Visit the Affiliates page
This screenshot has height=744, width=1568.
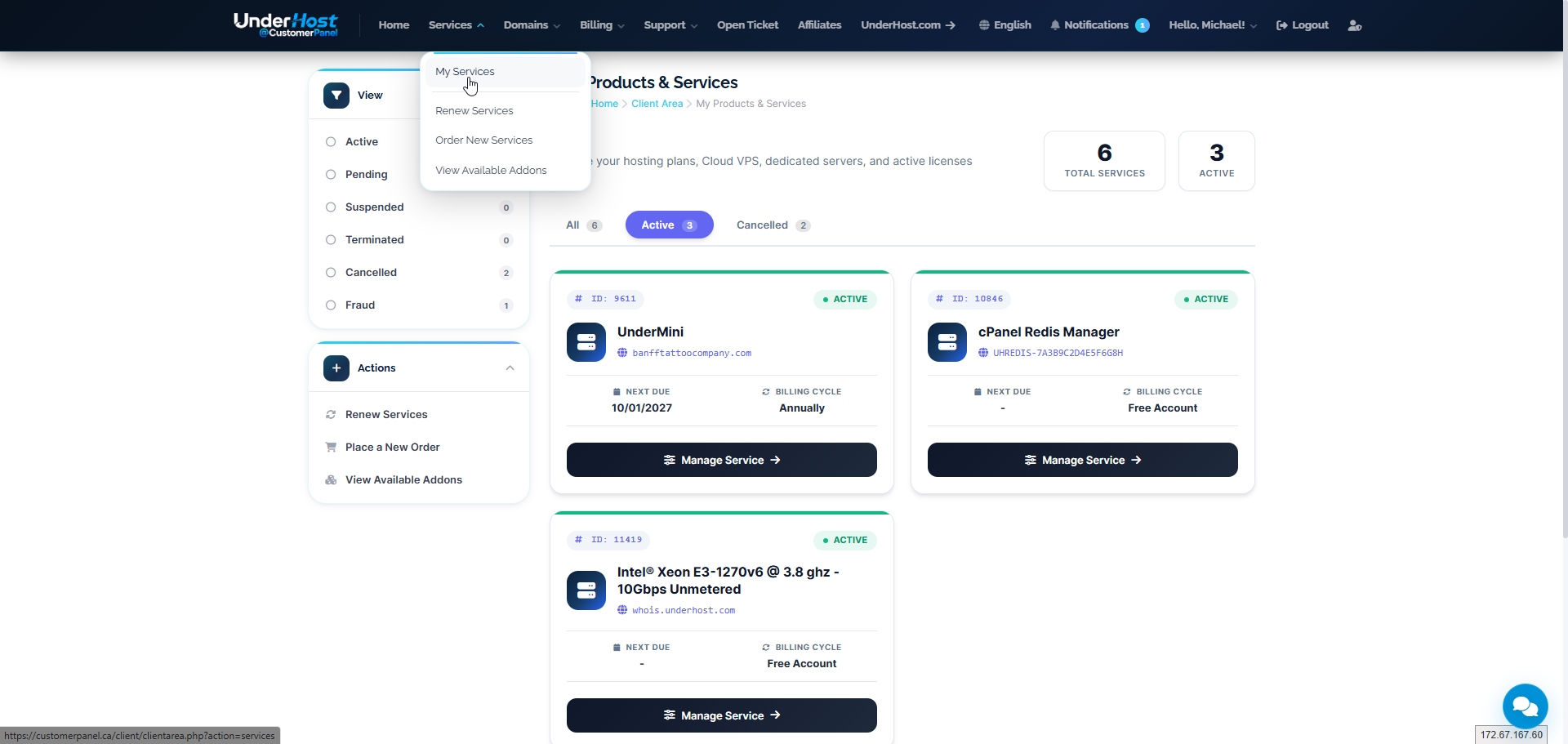click(x=819, y=25)
